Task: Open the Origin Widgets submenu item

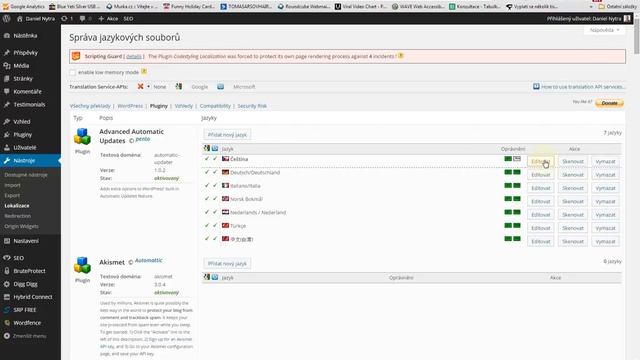Action: (21, 226)
